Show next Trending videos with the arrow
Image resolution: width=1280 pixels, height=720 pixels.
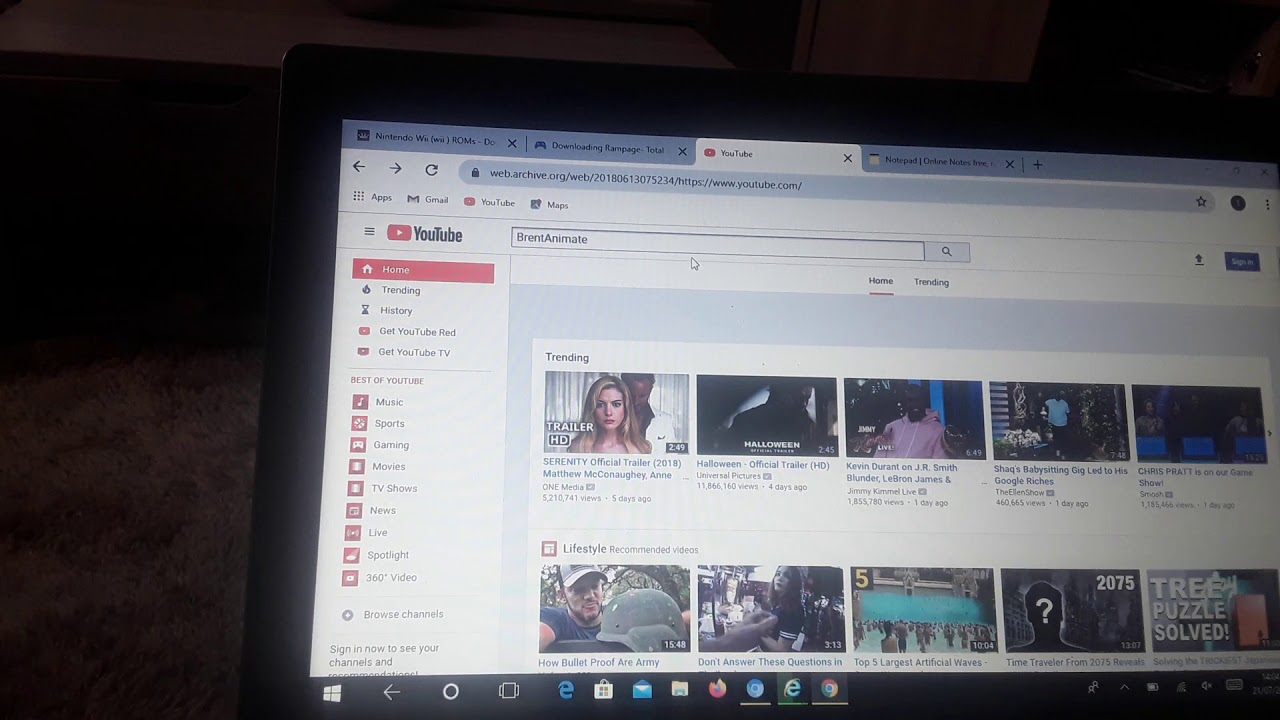(1270, 433)
